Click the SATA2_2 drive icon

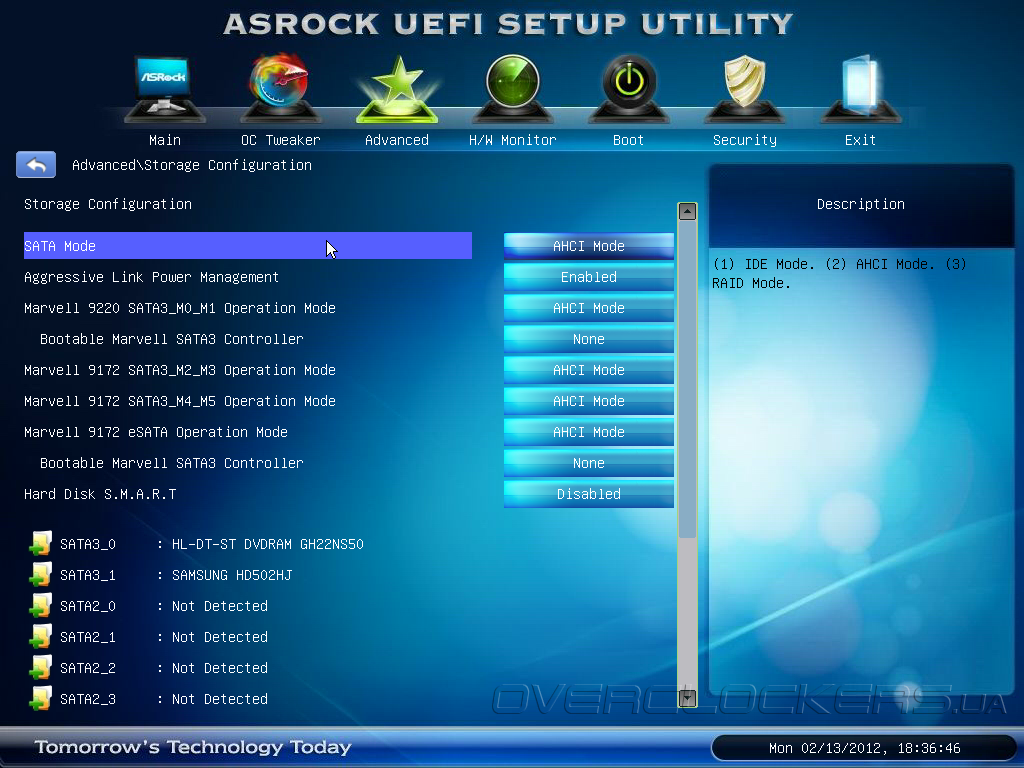click(x=40, y=667)
